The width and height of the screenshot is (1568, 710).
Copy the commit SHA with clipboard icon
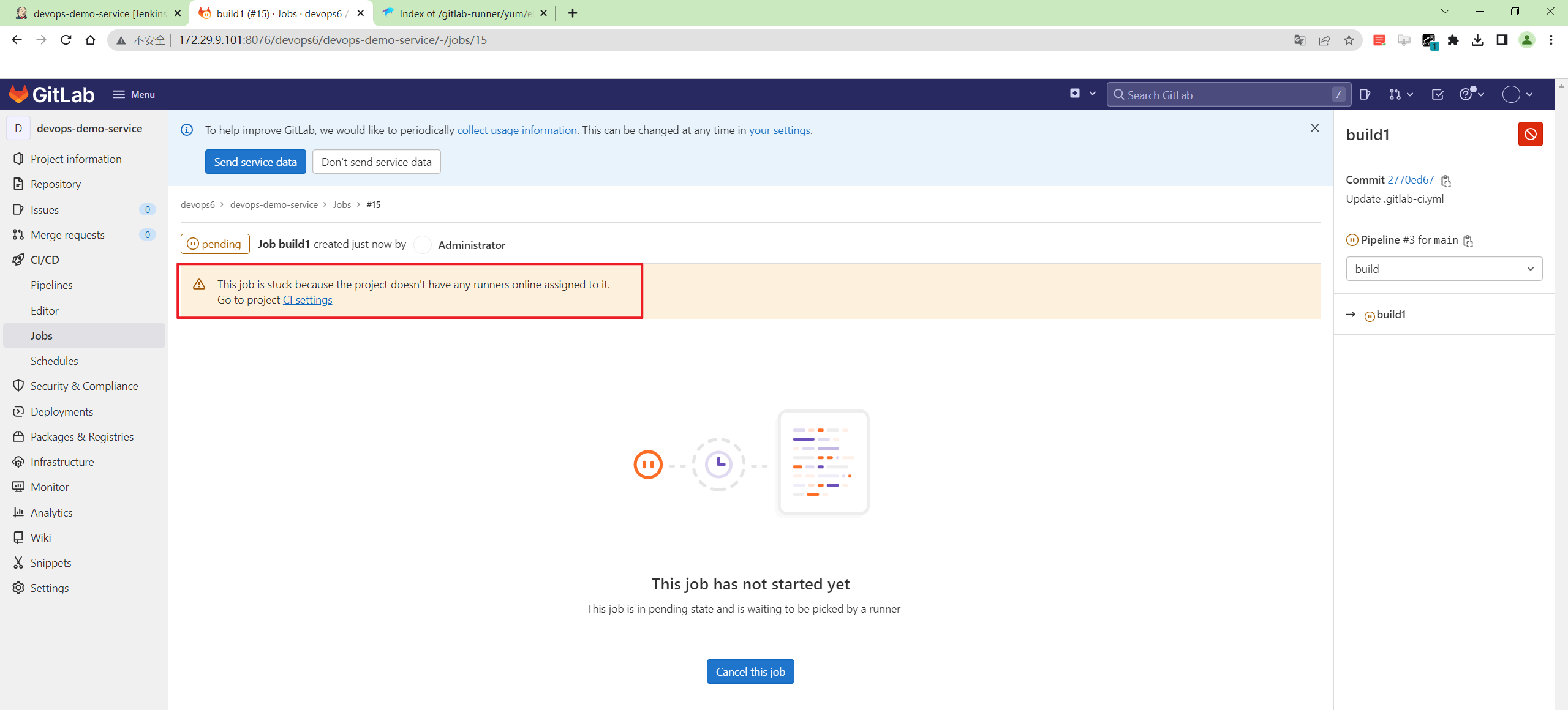1446,181
